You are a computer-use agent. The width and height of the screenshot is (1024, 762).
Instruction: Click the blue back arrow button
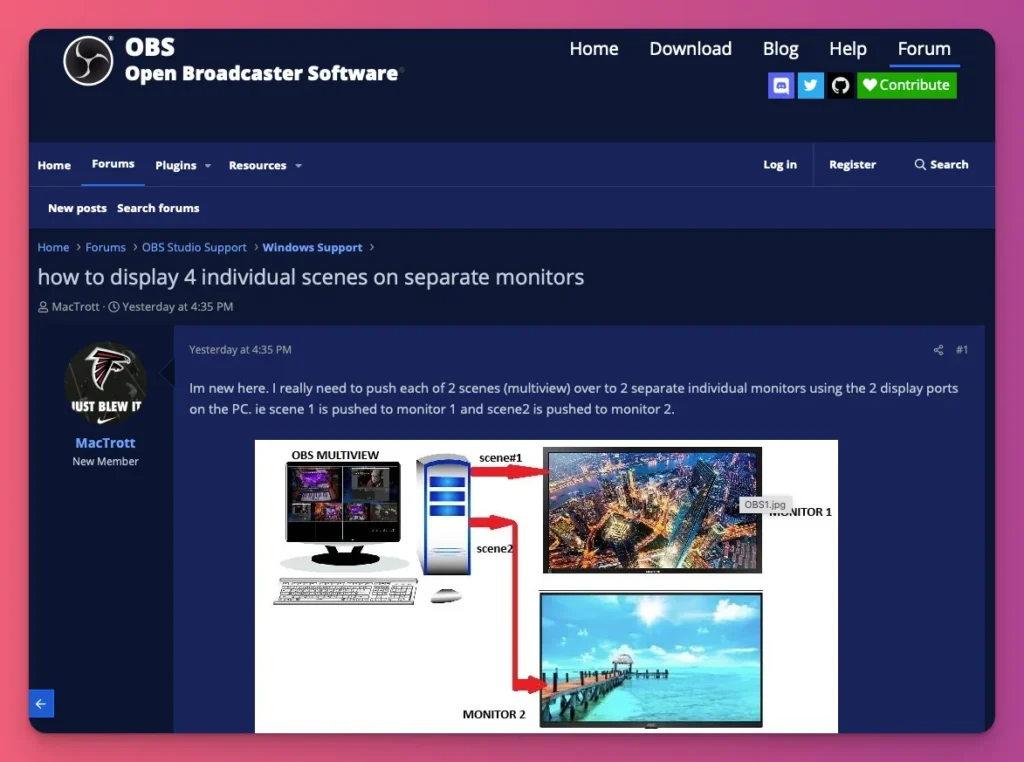coord(41,704)
